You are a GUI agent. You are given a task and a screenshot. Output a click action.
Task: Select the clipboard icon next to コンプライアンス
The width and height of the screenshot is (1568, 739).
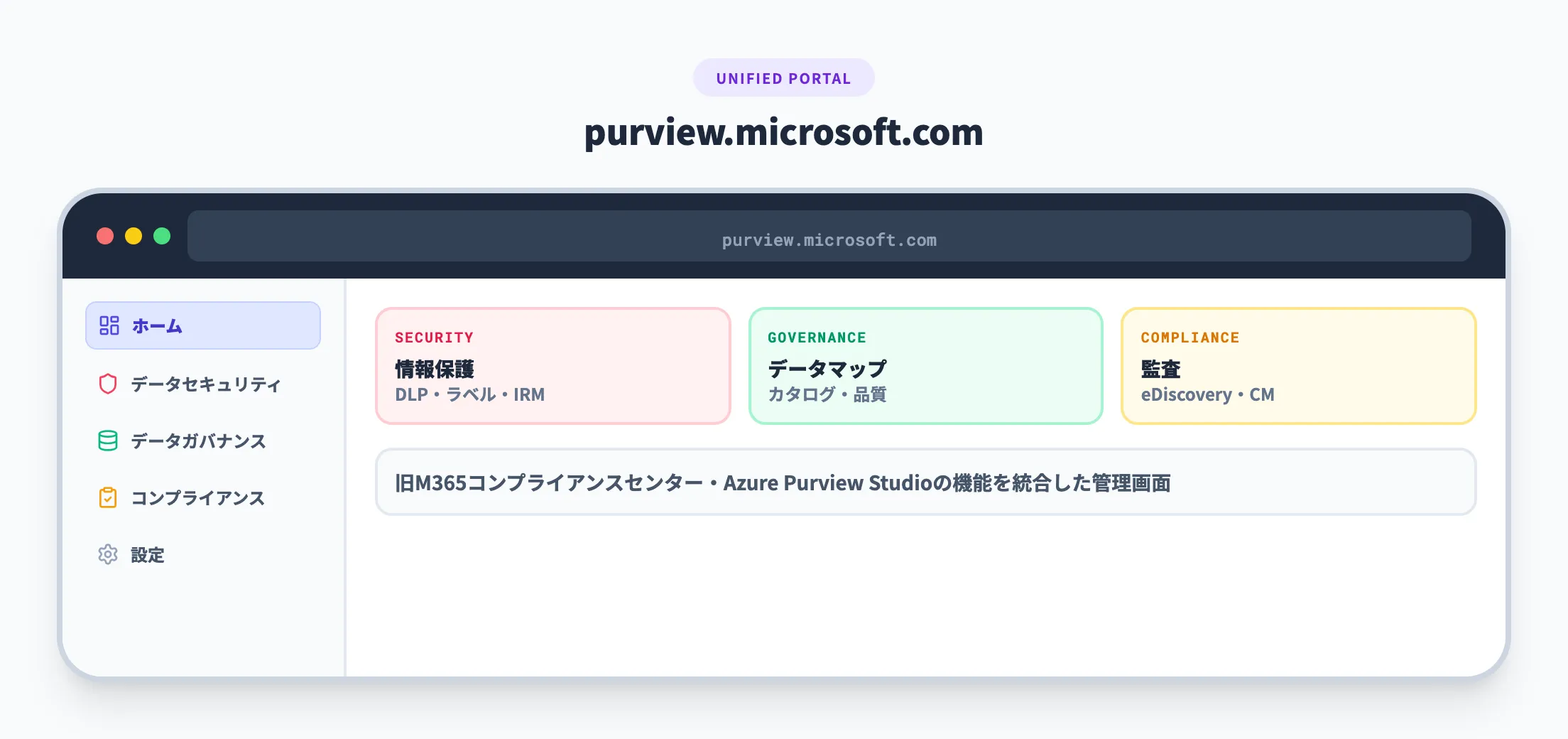108,497
